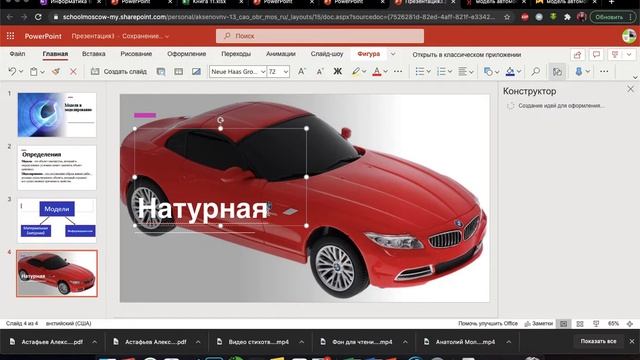
Task: Switch to the Переходы tab
Action: 236,54
